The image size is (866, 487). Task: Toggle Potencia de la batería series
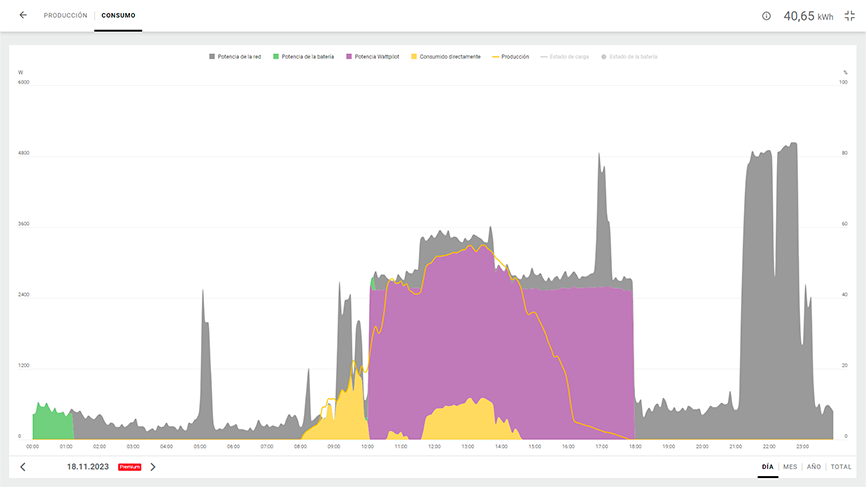click(306, 57)
